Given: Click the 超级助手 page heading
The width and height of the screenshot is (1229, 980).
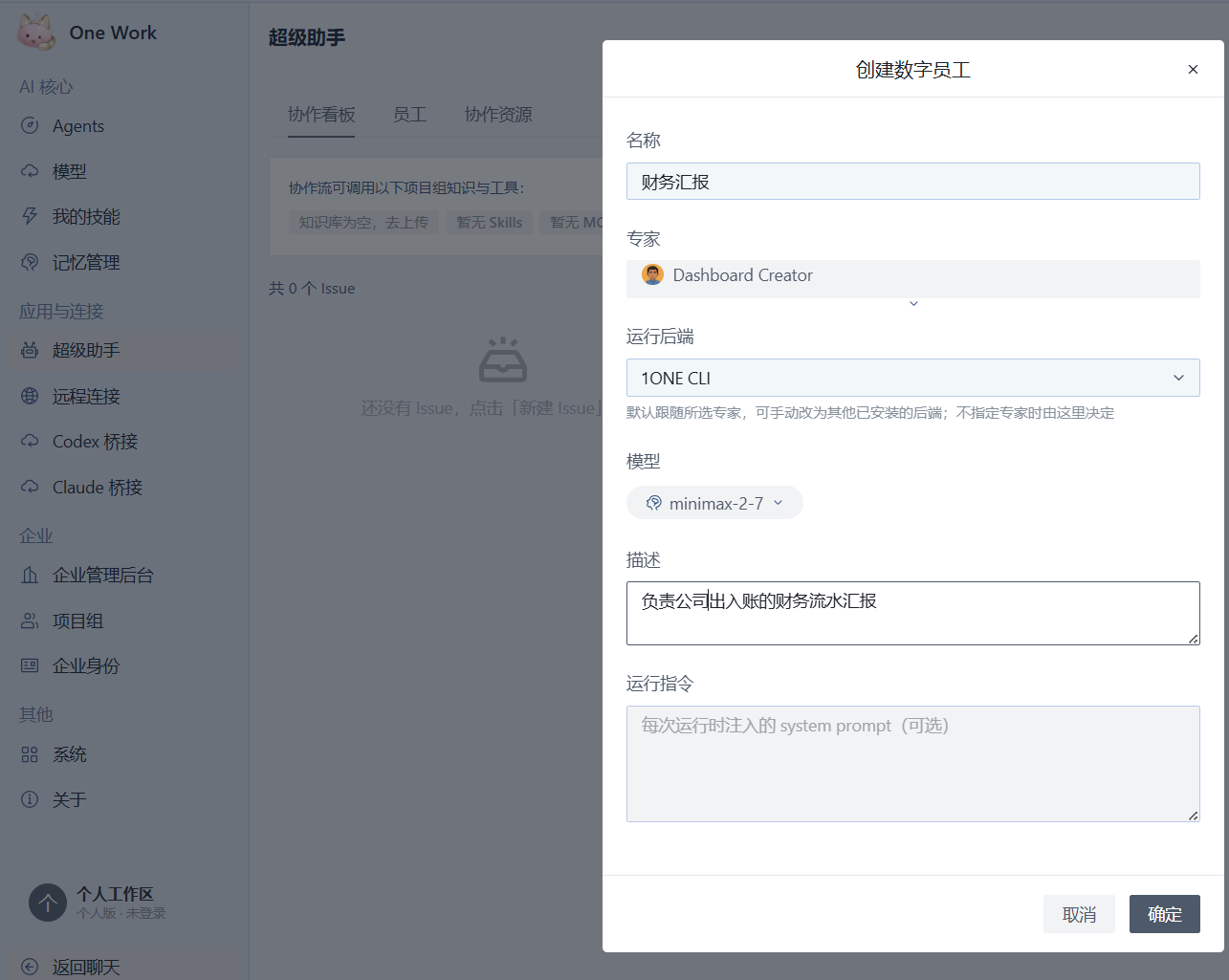Looking at the screenshot, I should pos(307,37).
